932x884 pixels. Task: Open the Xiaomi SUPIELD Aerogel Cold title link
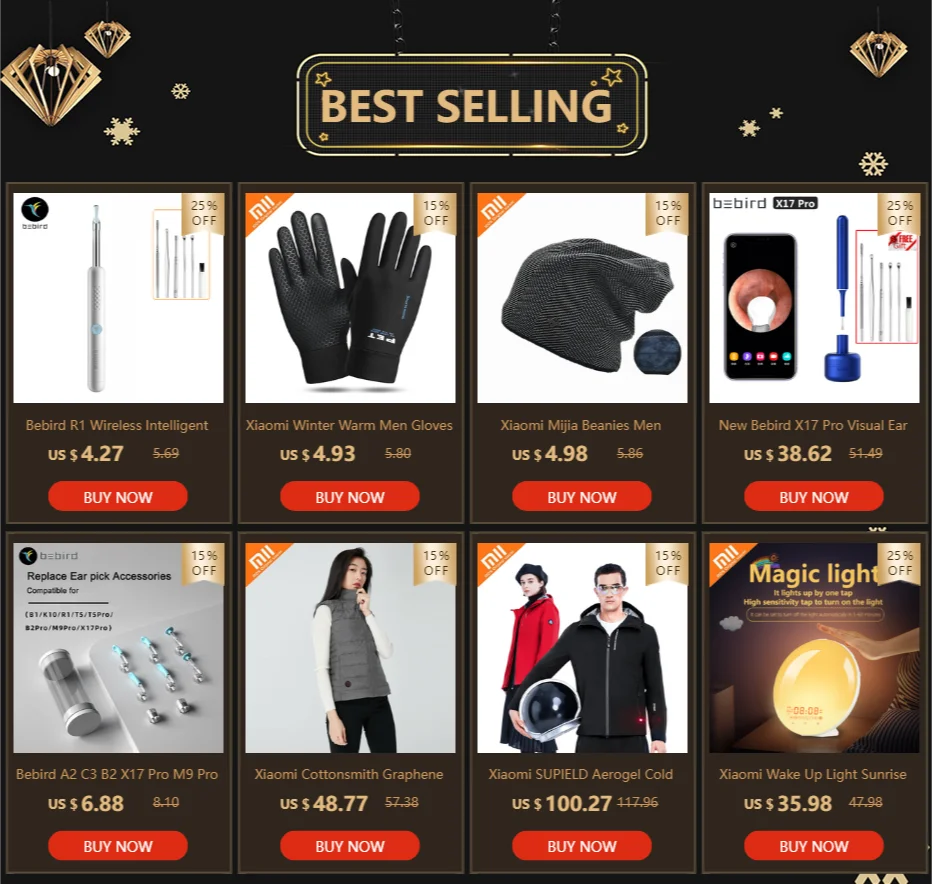581,774
